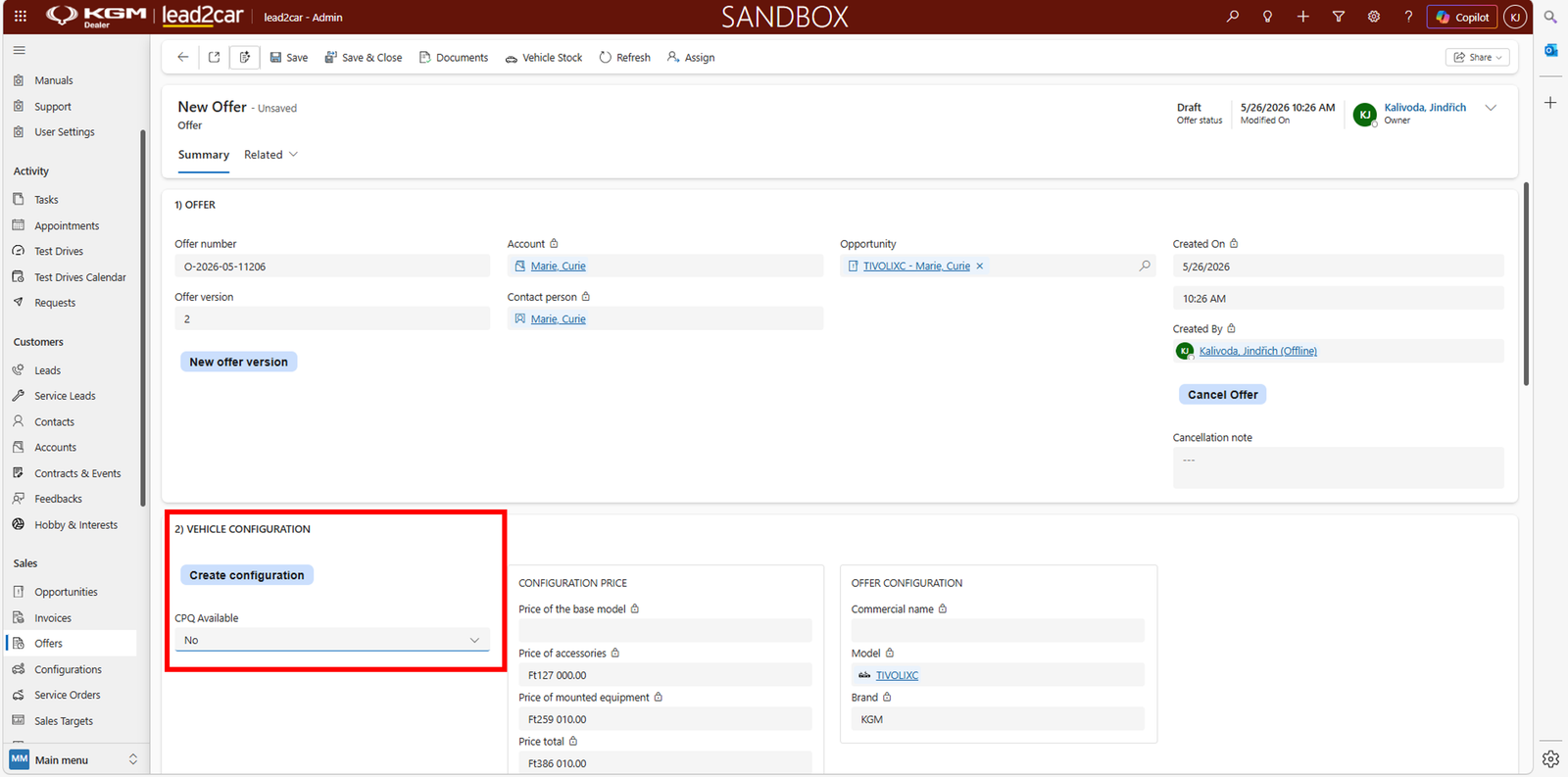Open Documents from command bar
The image size is (1568, 777).
[x=454, y=58]
